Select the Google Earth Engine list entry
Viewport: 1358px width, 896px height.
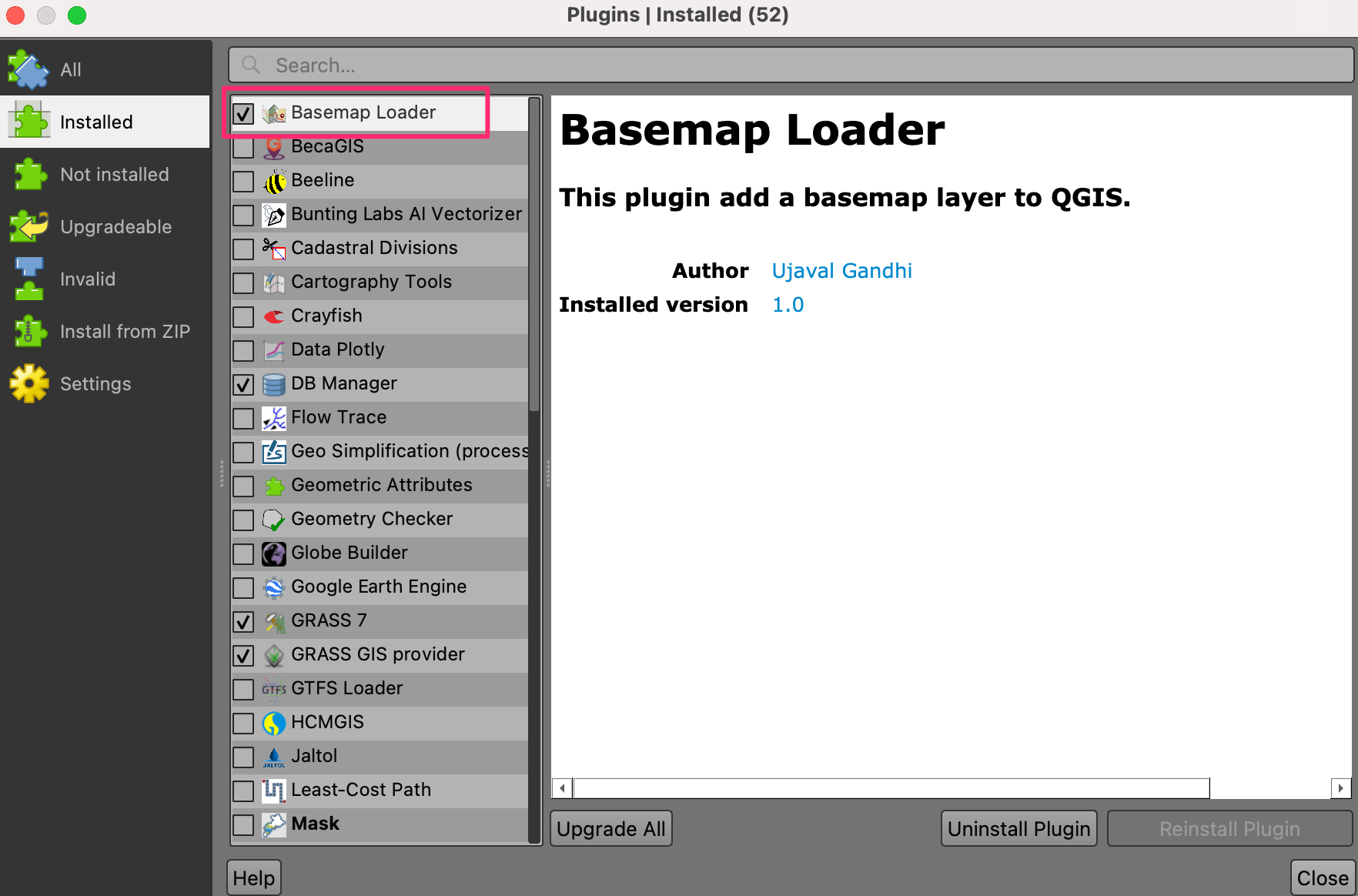click(x=380, y=587)
